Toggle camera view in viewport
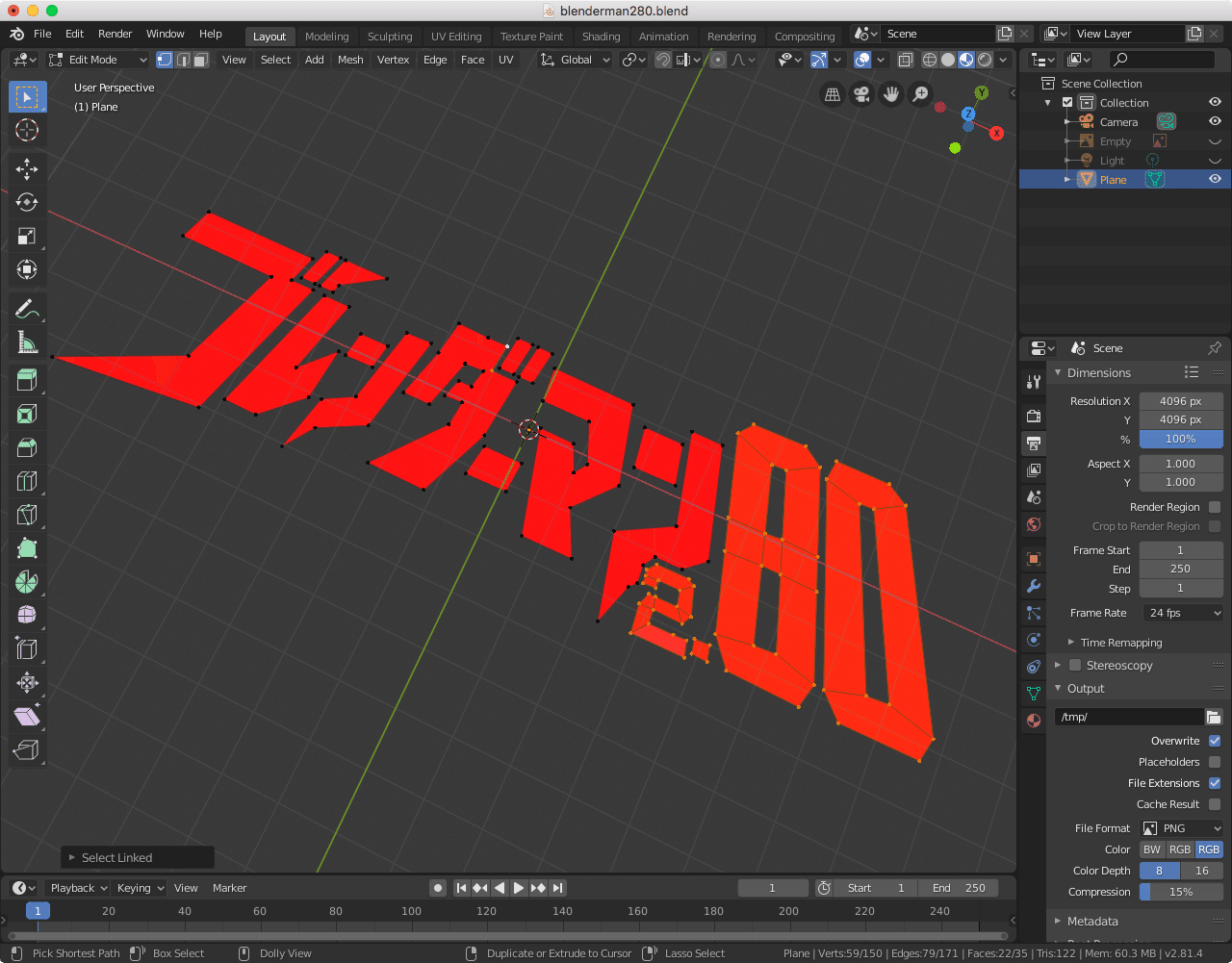 (862, 94)
